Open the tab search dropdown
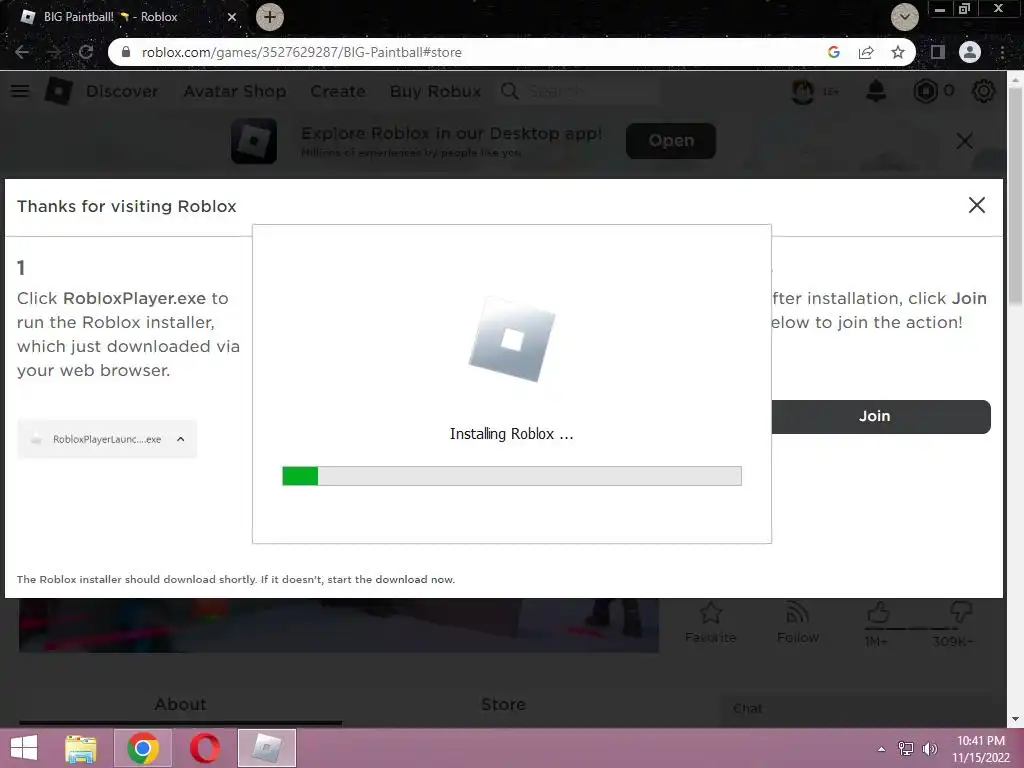The image size is (1024, 768). pos(904,17)
